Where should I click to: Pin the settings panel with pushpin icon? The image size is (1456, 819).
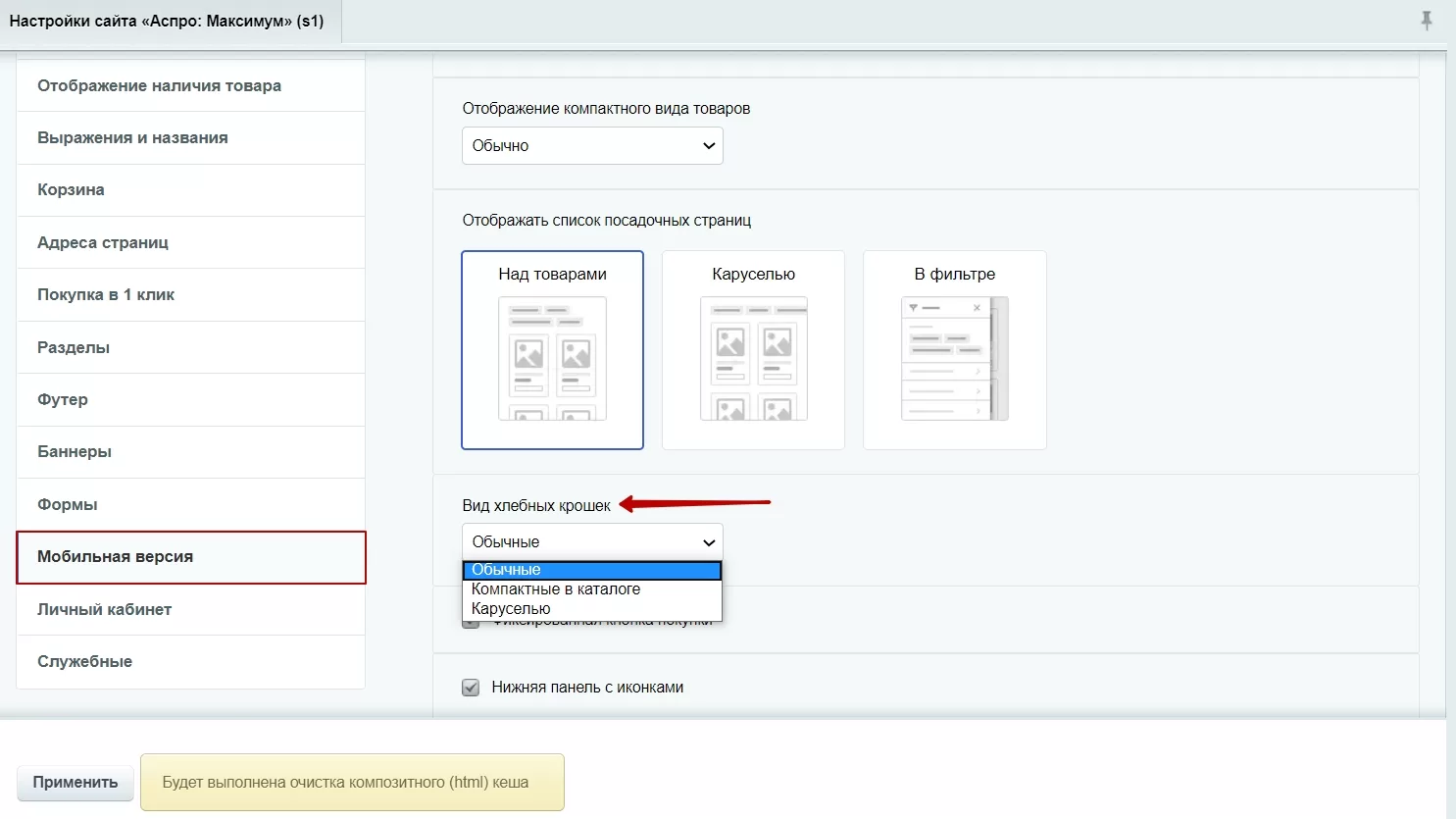tap(1427, 20)
